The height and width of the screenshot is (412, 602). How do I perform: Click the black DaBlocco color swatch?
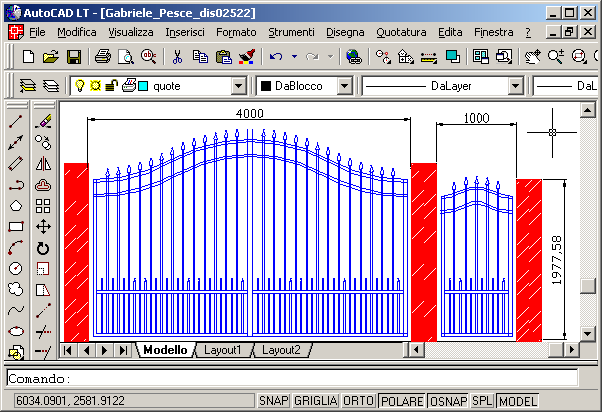coord(266,86)
